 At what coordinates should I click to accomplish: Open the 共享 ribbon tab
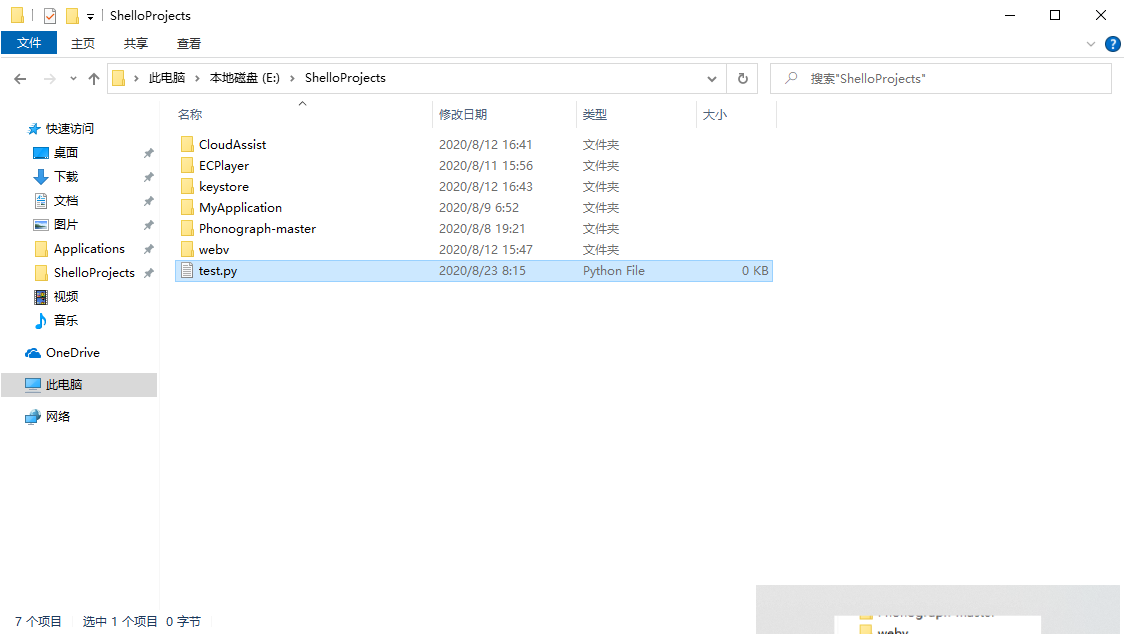click(x=136, y=44)
